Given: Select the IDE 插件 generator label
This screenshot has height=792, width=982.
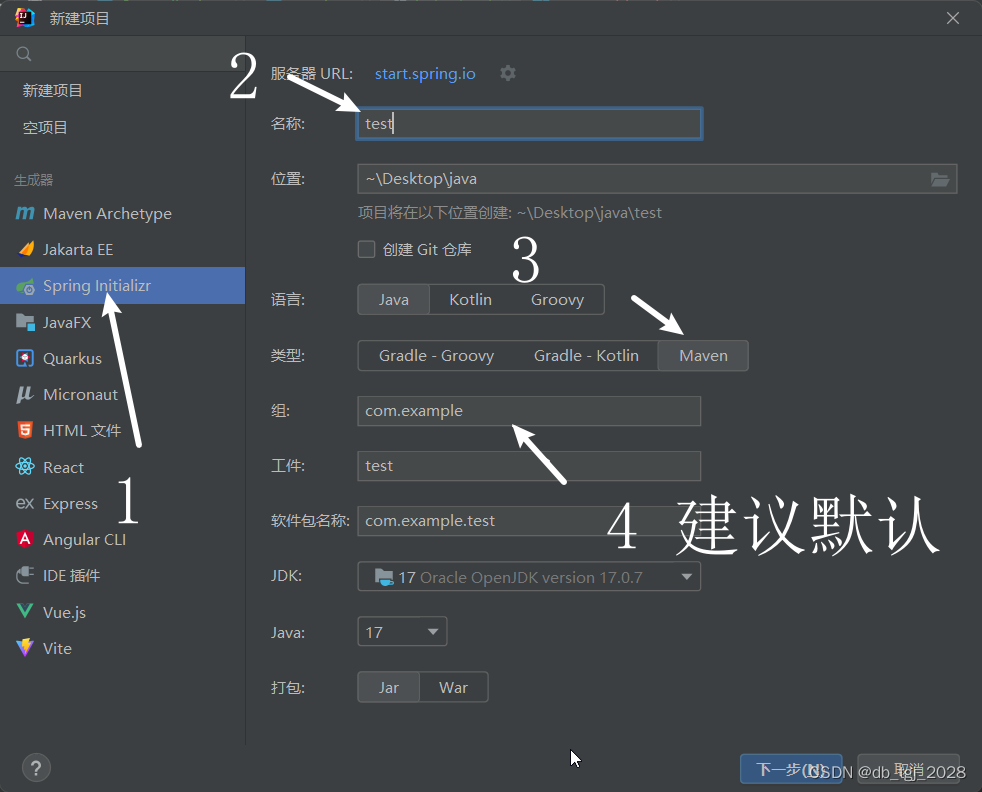Looking at the screenshot, I should click(71, 575).
